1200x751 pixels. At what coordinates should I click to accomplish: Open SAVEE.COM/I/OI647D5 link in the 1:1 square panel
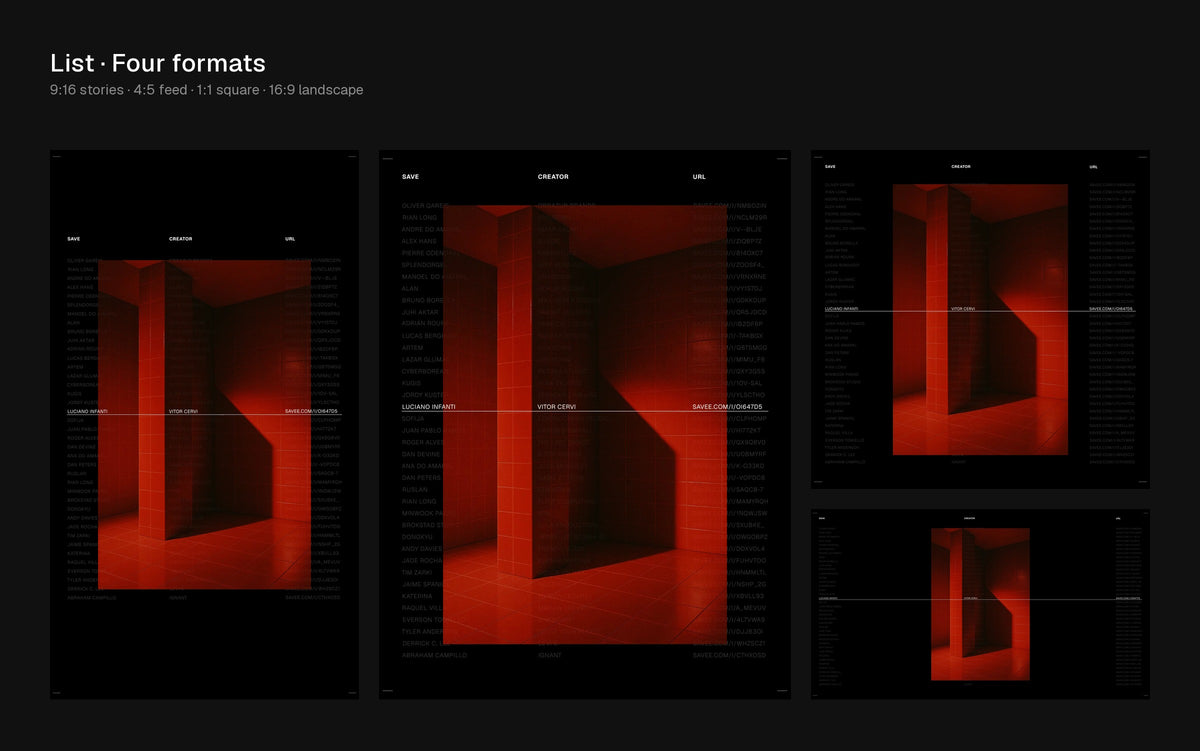[x=1112, y=309]
